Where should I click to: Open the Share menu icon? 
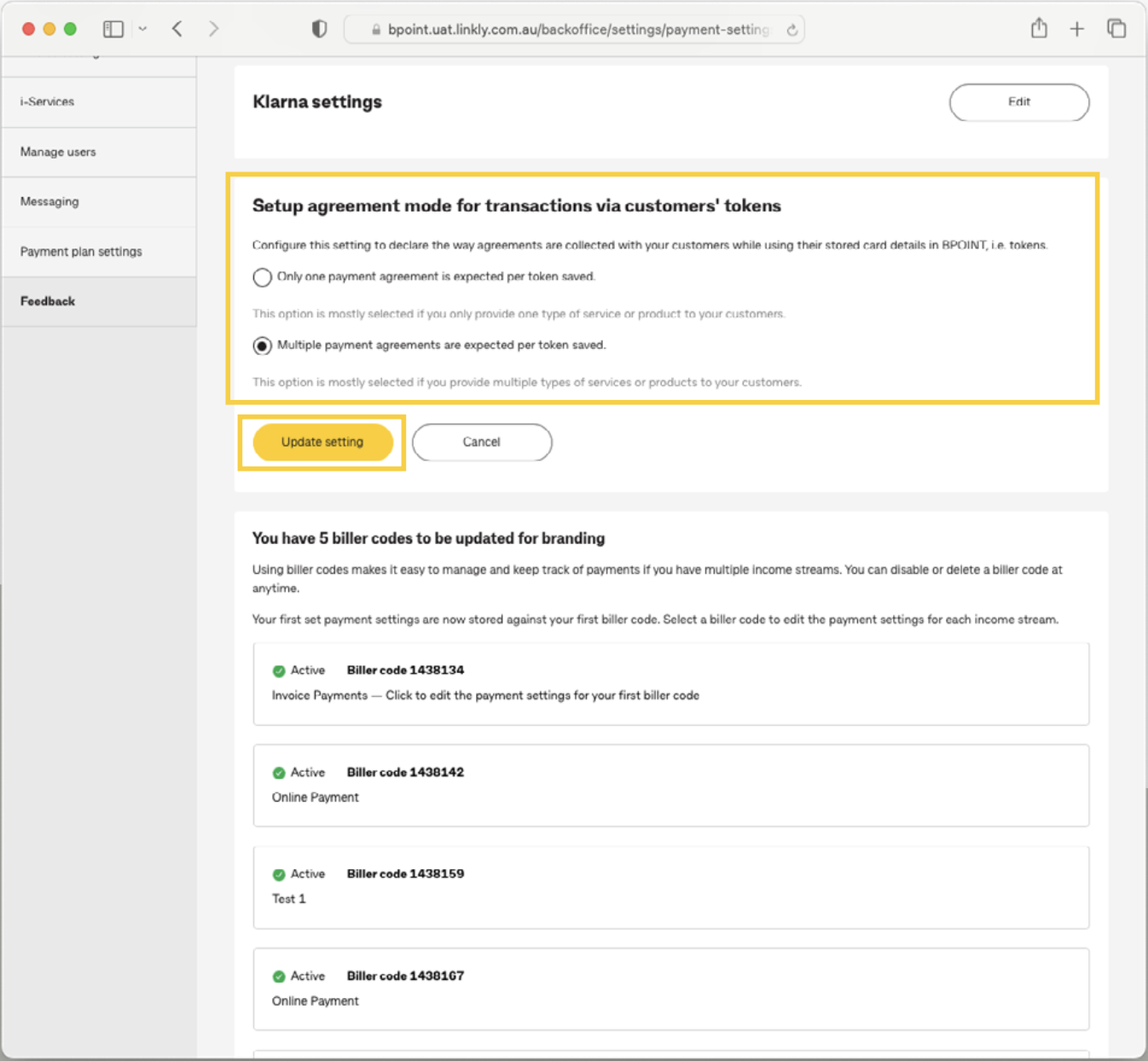point(1039,28)
